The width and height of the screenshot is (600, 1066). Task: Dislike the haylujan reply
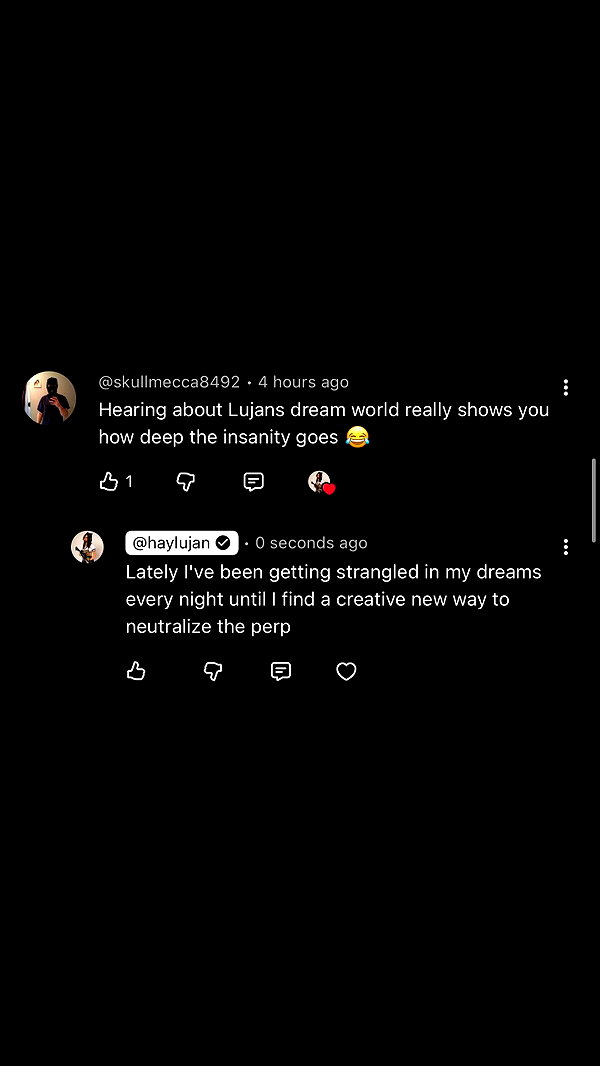pos(213,672)
